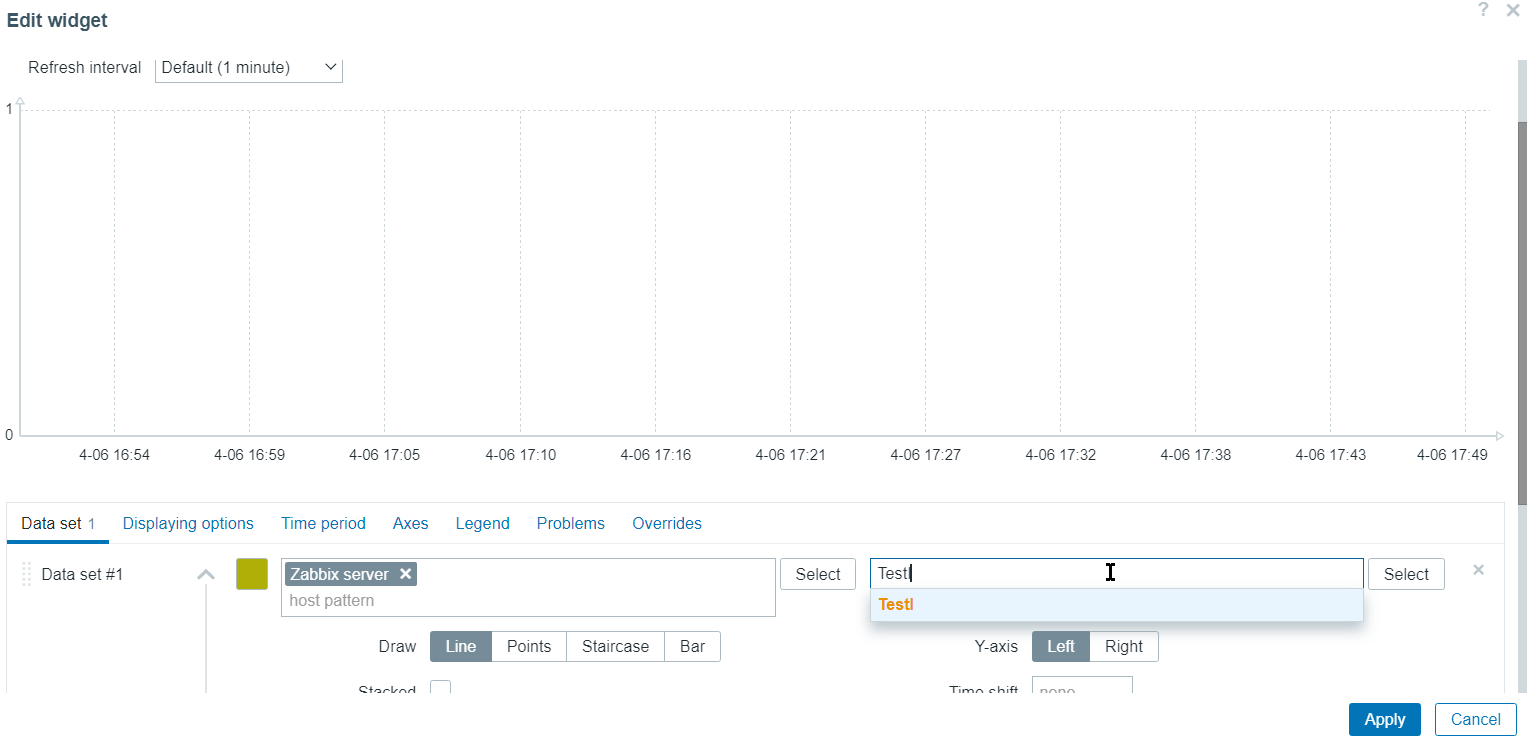Click the item pattern input field
Image resolution: width=1527 pixels, height=745 pixels.
click(1116, 573)
